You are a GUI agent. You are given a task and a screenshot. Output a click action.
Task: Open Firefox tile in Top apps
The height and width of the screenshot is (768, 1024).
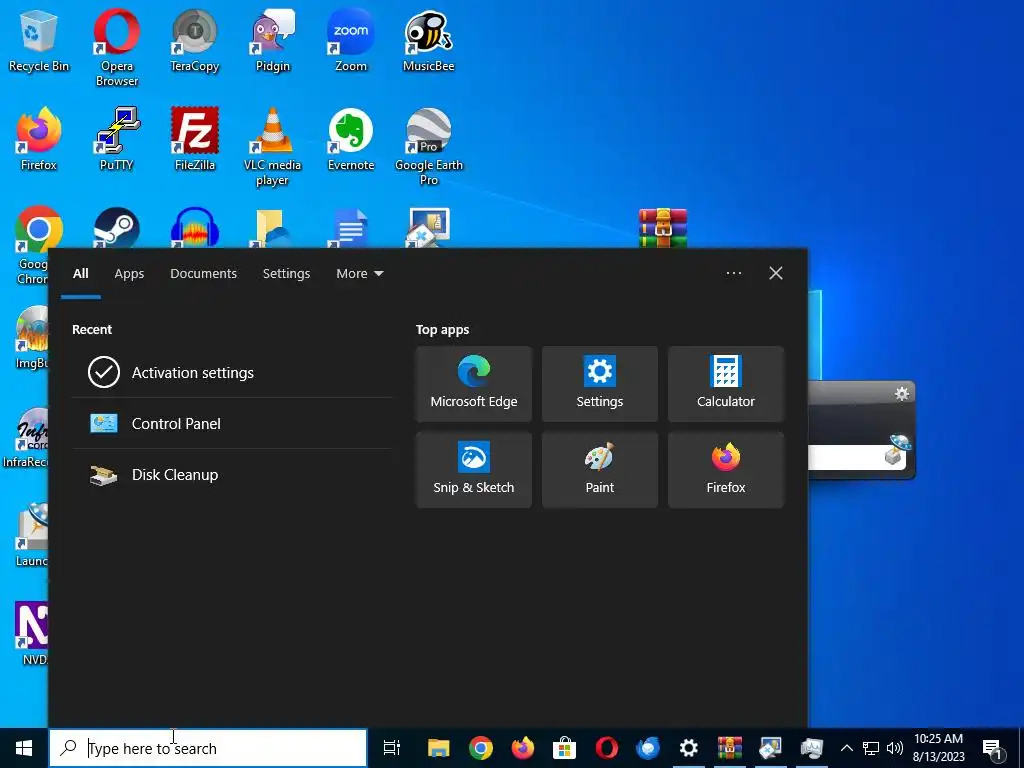(726, 470)
